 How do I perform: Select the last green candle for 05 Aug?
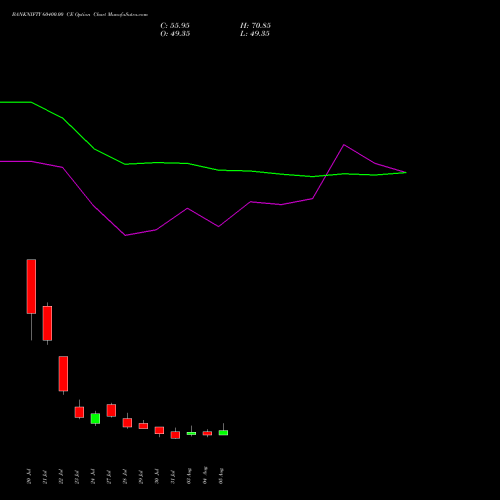click(223, 433)
